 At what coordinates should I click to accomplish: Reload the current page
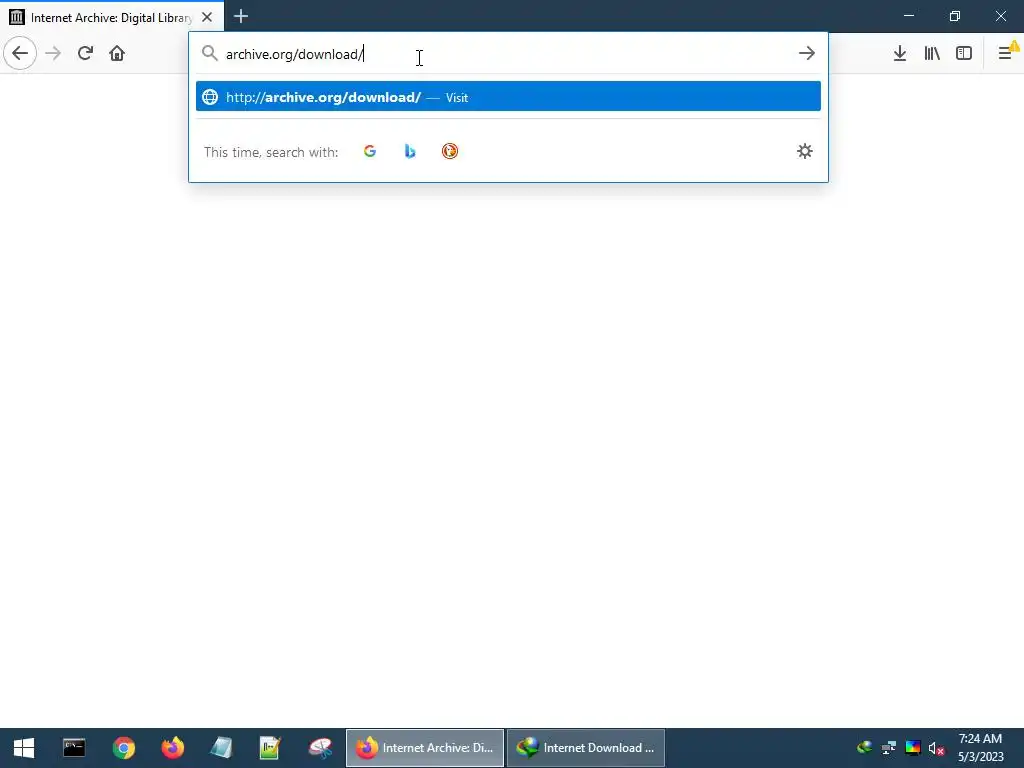click(x=86, y=53)
